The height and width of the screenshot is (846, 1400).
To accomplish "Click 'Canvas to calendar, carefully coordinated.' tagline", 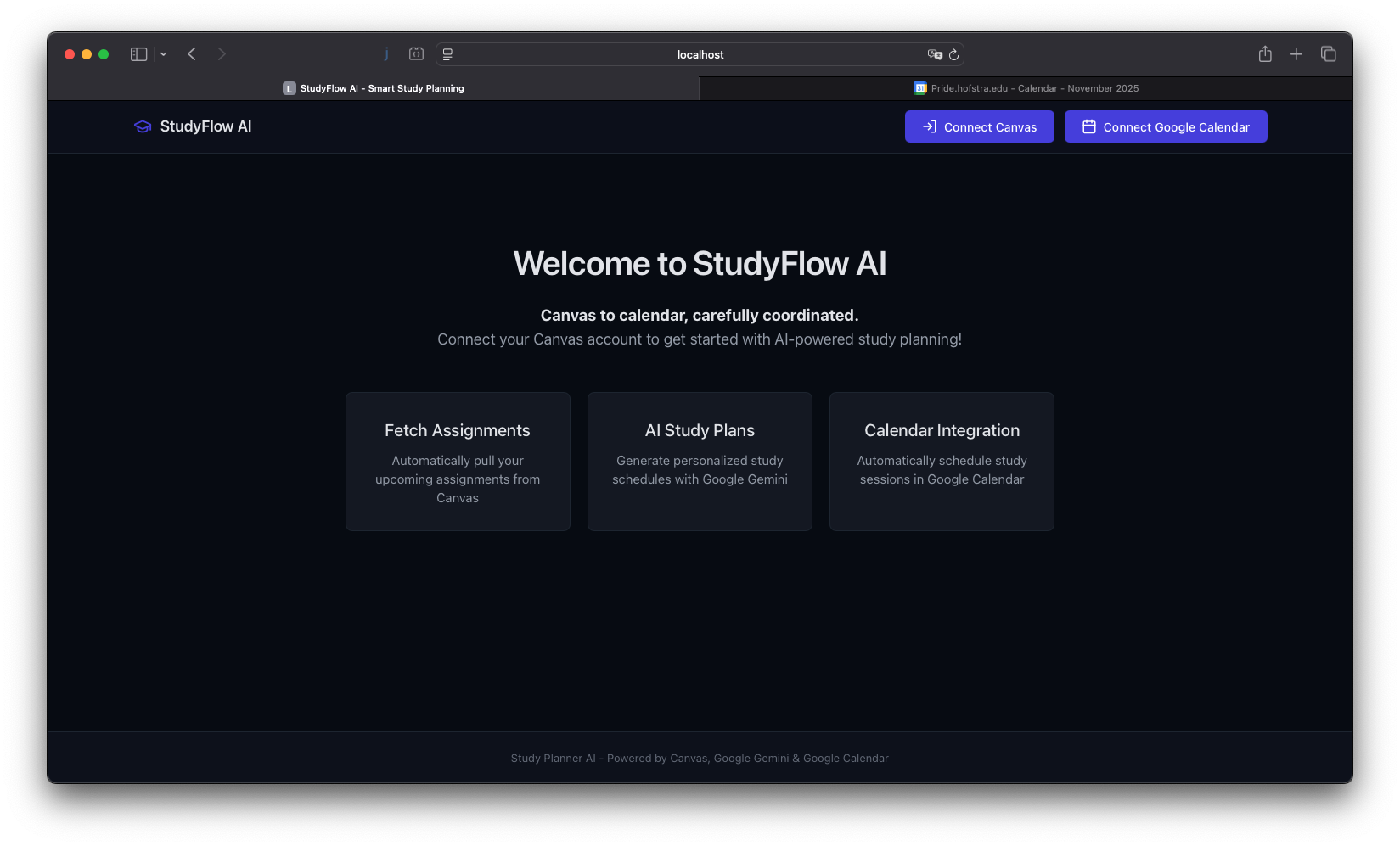I will pyautogui.click(x=700, y=316).
